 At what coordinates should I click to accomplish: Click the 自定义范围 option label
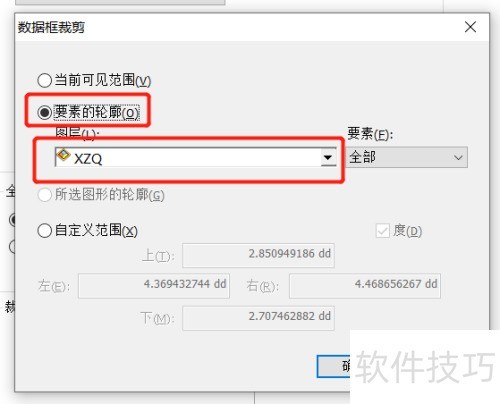[96, 230]
